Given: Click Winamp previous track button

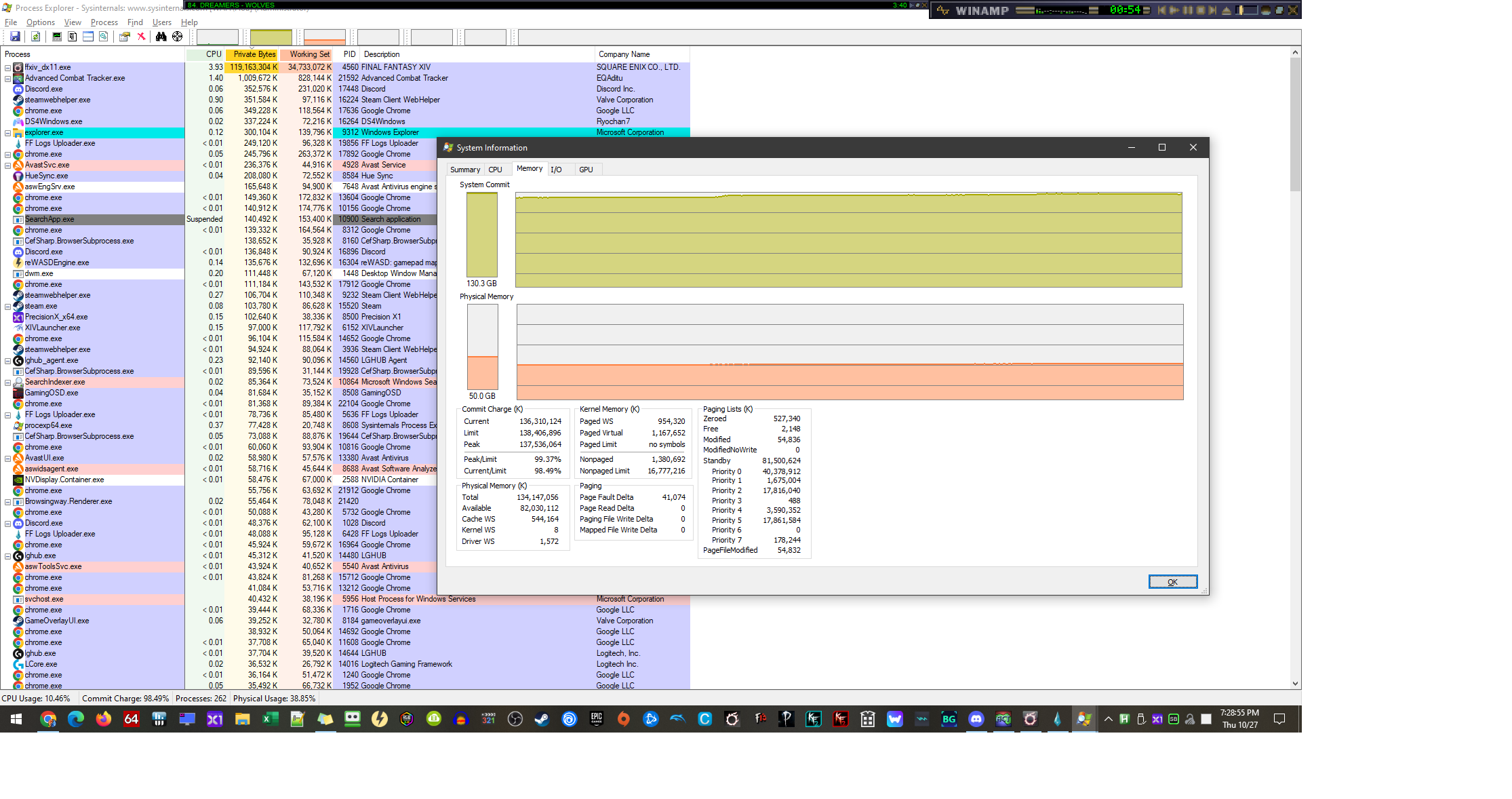Looking at the screenshot, I should 1162,10.
